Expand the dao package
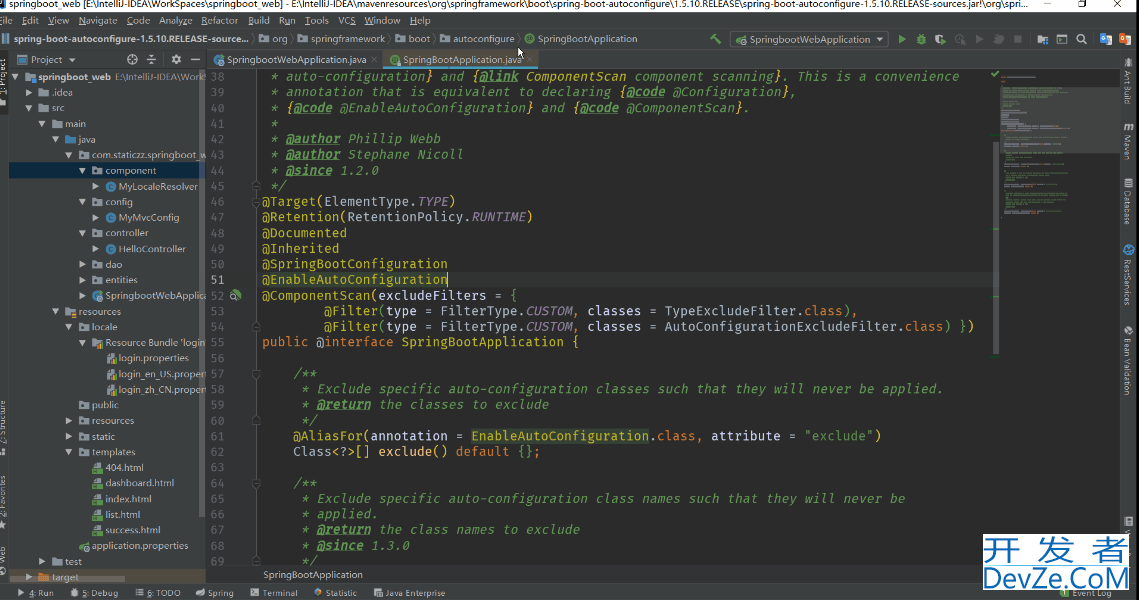Image resolution: width=1139 pixels, height=600 pixels. (83, 264)
